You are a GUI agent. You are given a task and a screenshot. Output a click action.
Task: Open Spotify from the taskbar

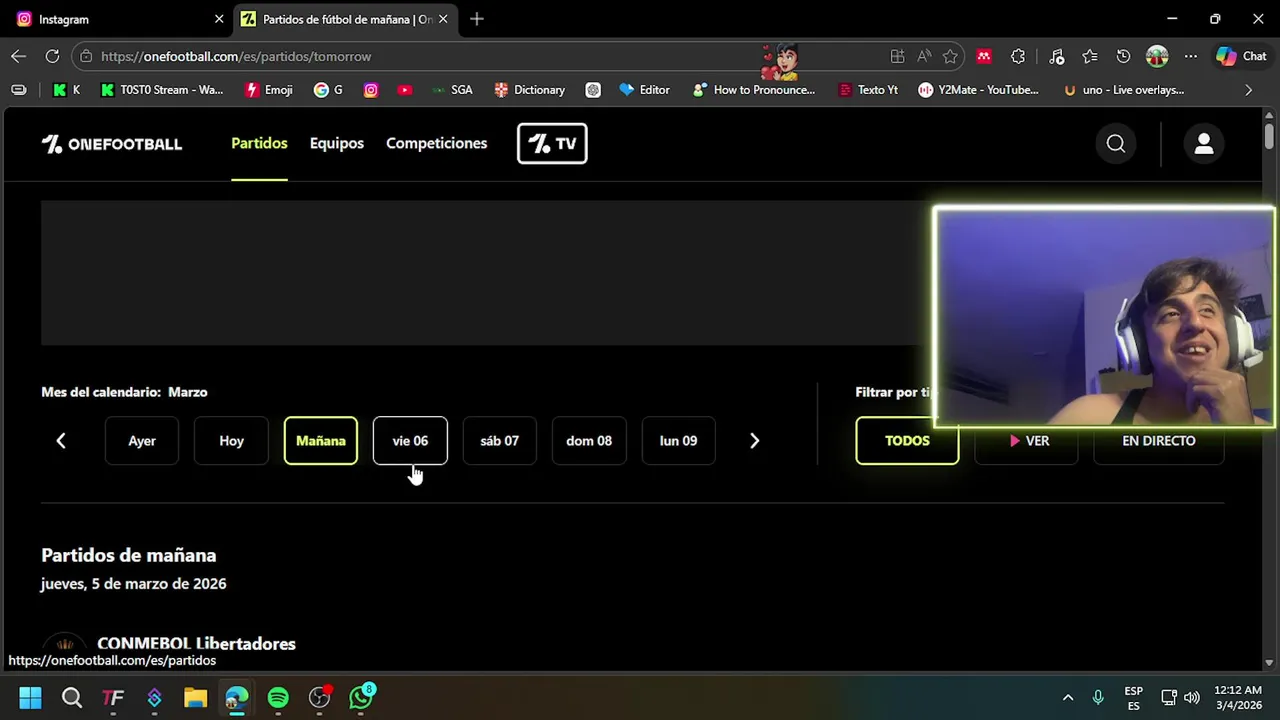coord(278,697)
